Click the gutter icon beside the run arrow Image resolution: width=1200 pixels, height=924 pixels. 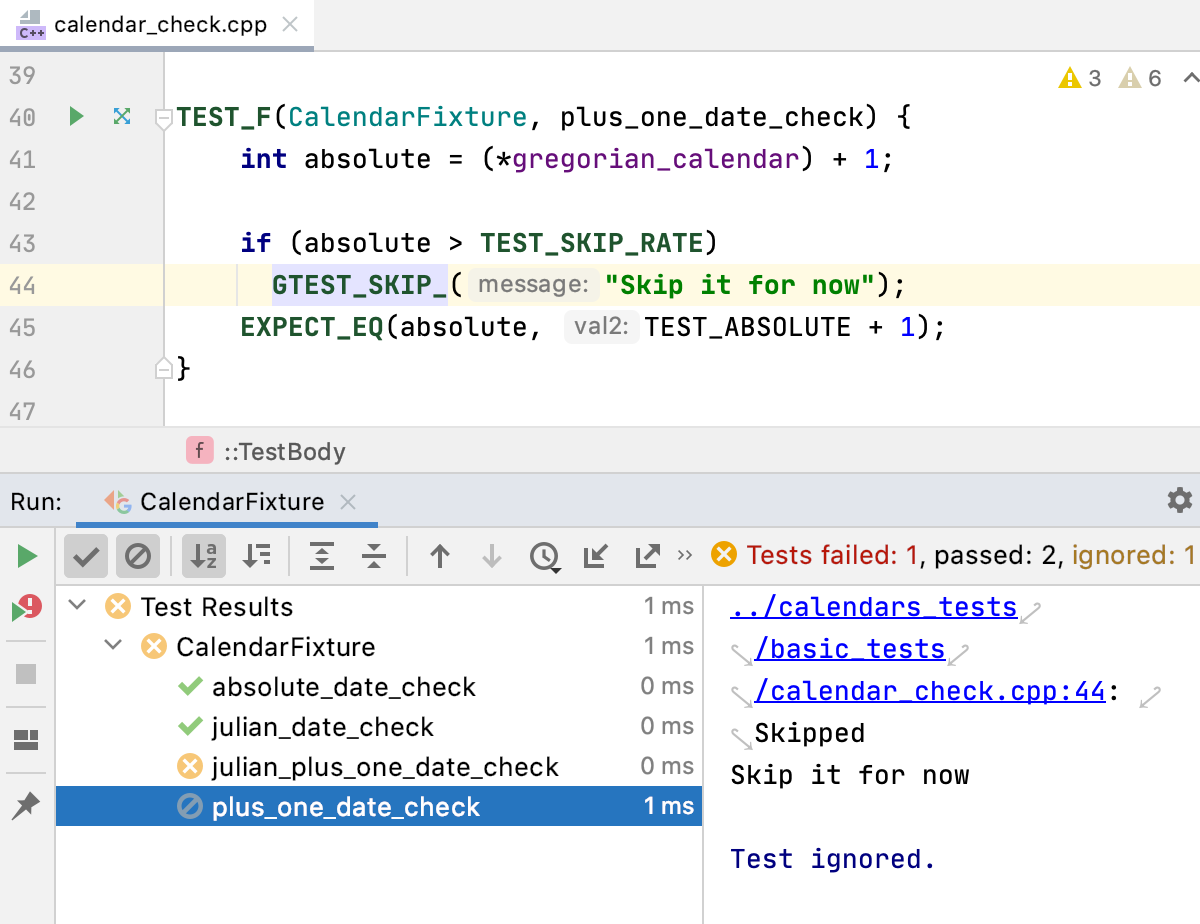coord(122,117)
